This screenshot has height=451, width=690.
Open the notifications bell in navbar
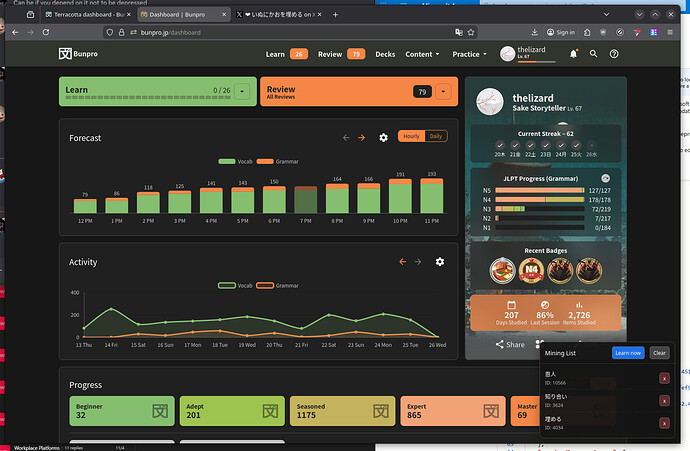(573, 54)
